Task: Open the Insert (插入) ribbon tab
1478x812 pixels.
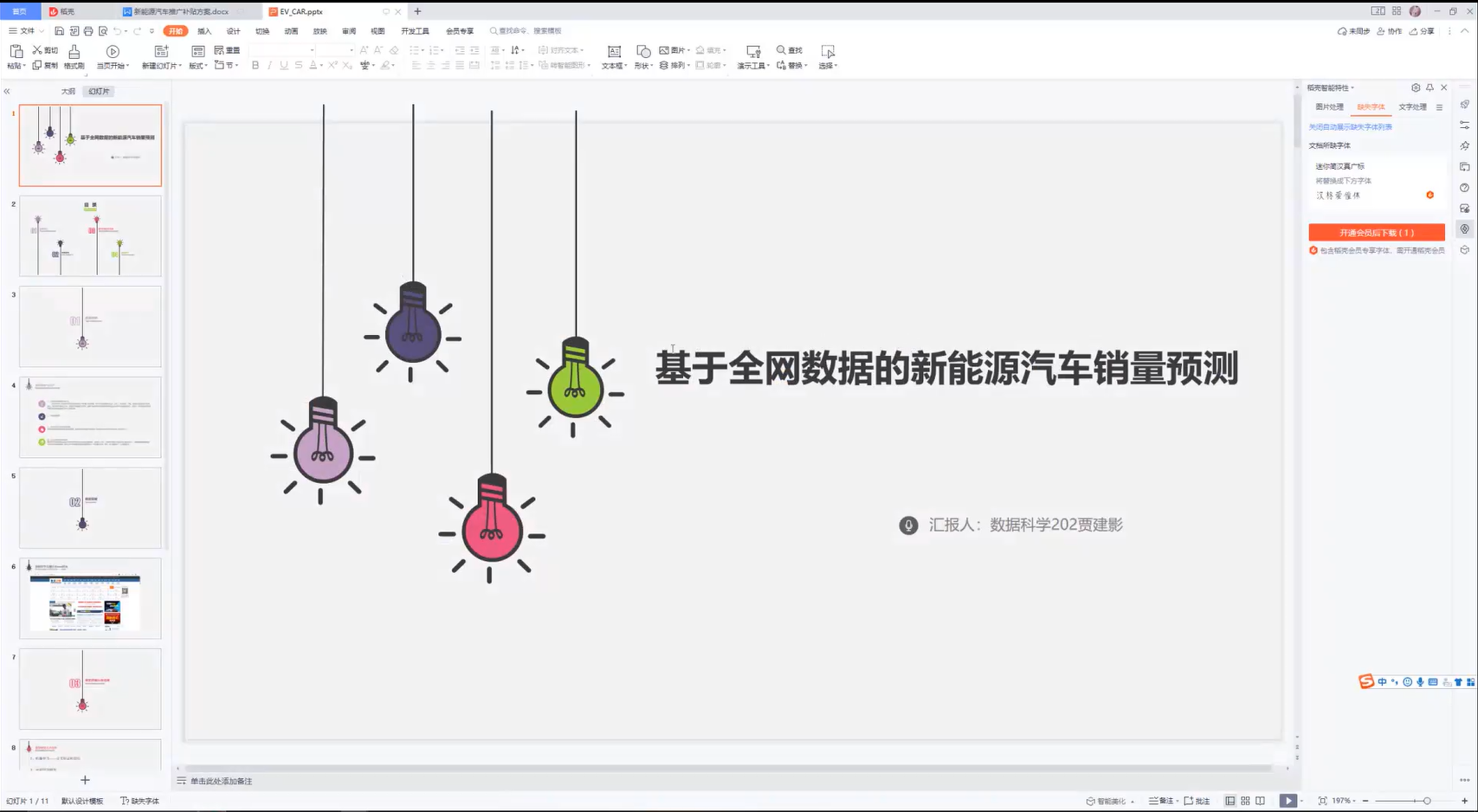Action: coord(204,31)
